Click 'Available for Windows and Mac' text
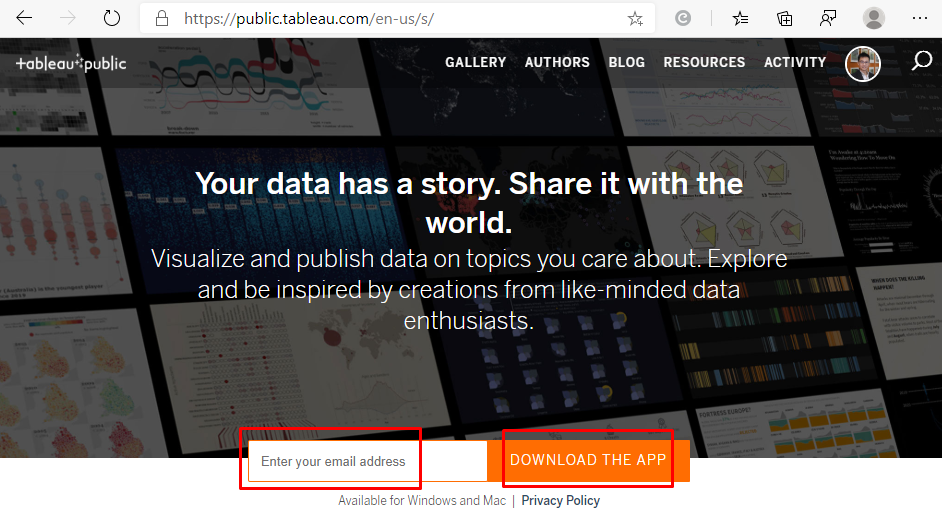This screenshot has width=942, height=514. pyautogui.click(x=422, y=501)
